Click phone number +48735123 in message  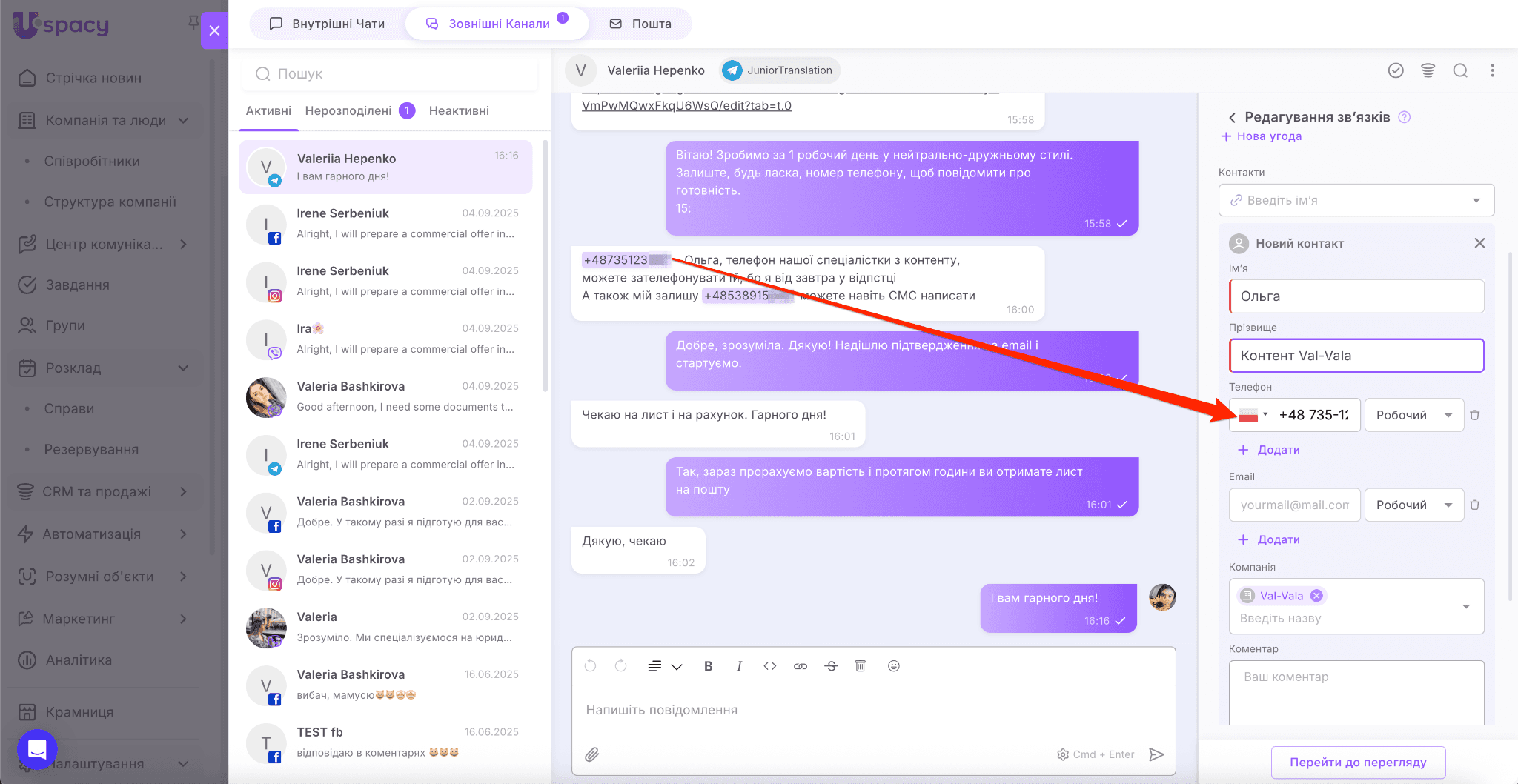pyautogui.click(x=626, y=260)
